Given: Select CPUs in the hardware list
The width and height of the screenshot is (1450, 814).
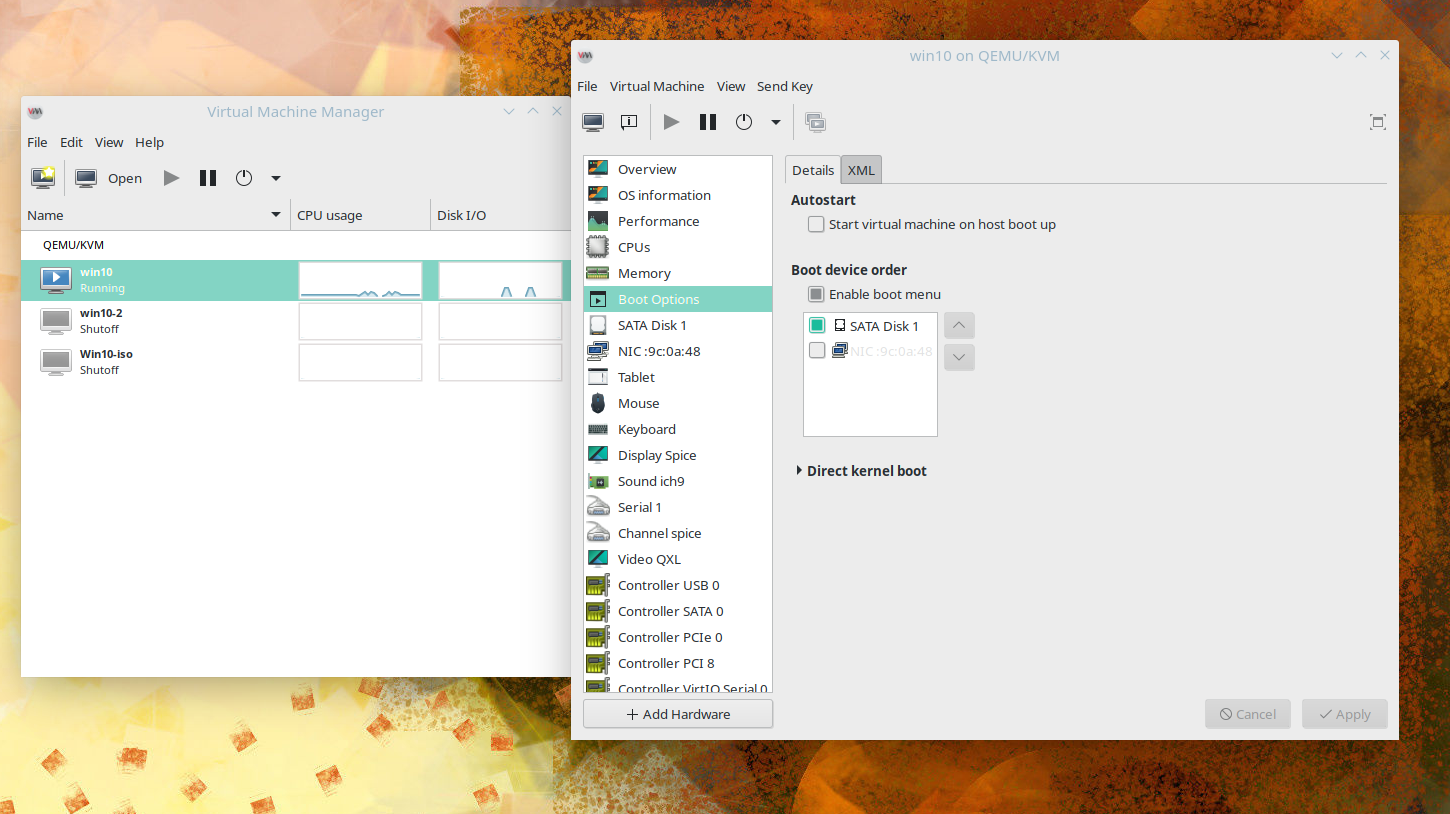Looking at the screenshot, I should coord(678,247).
